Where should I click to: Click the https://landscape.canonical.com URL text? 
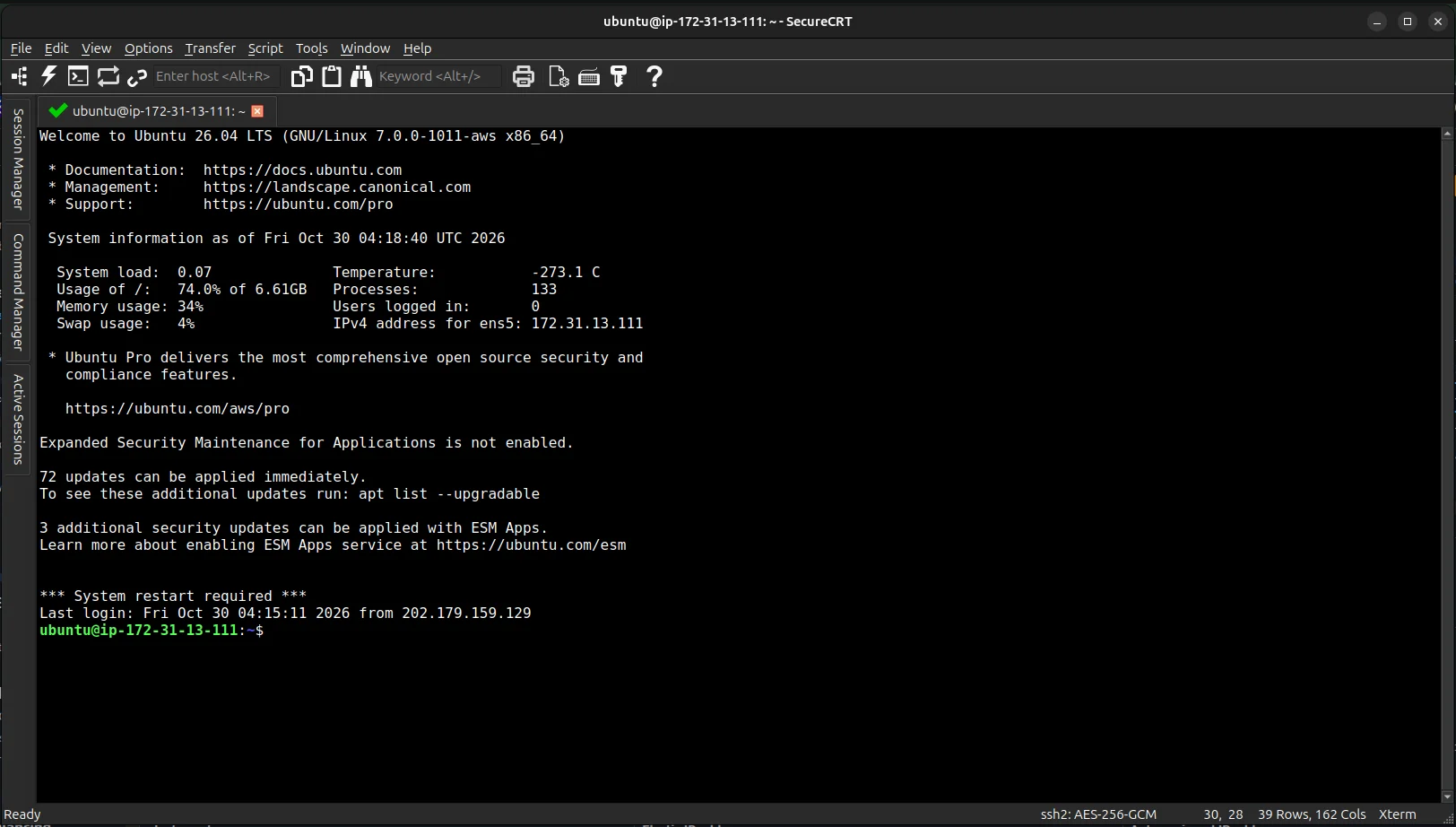click(337, 187)
